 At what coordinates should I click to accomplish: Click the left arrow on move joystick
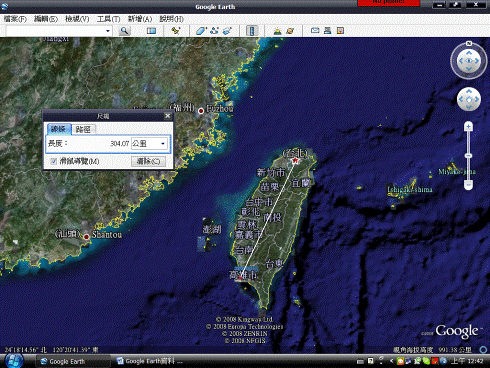pyautogui.click(x=461, y=99)
